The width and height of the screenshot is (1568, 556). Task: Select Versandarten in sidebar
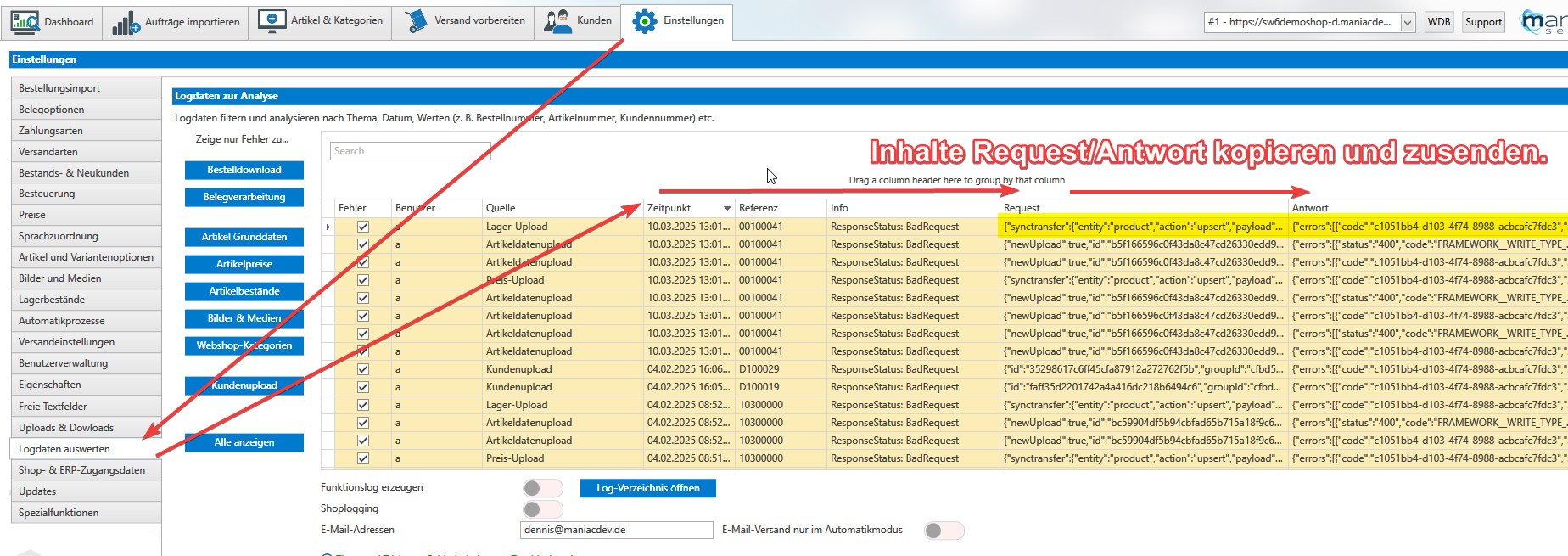(x=87, y=152)
